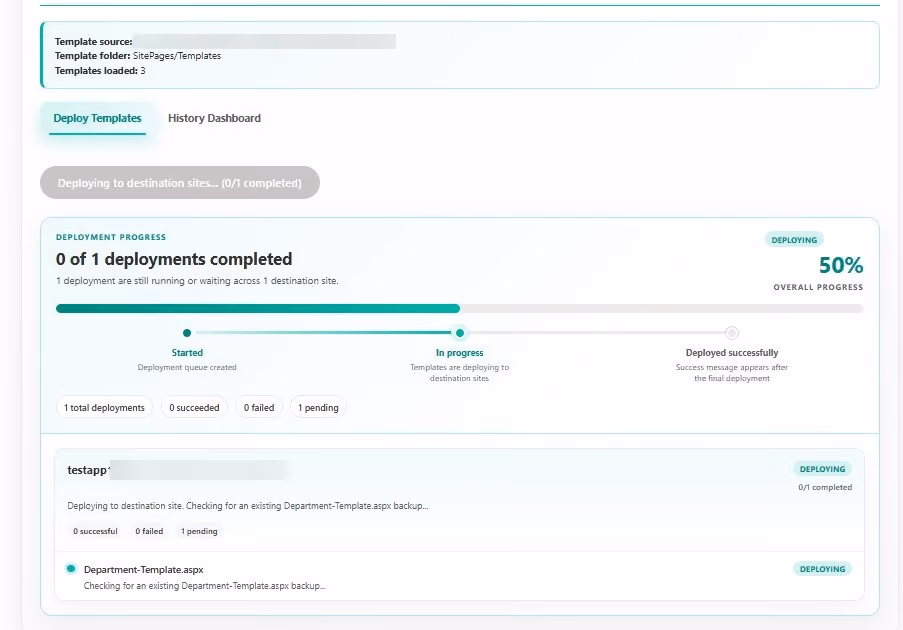Screen dimensions: 903x630
Task: Open the History Dashboard tab
Action: click(x=214, y=118)
